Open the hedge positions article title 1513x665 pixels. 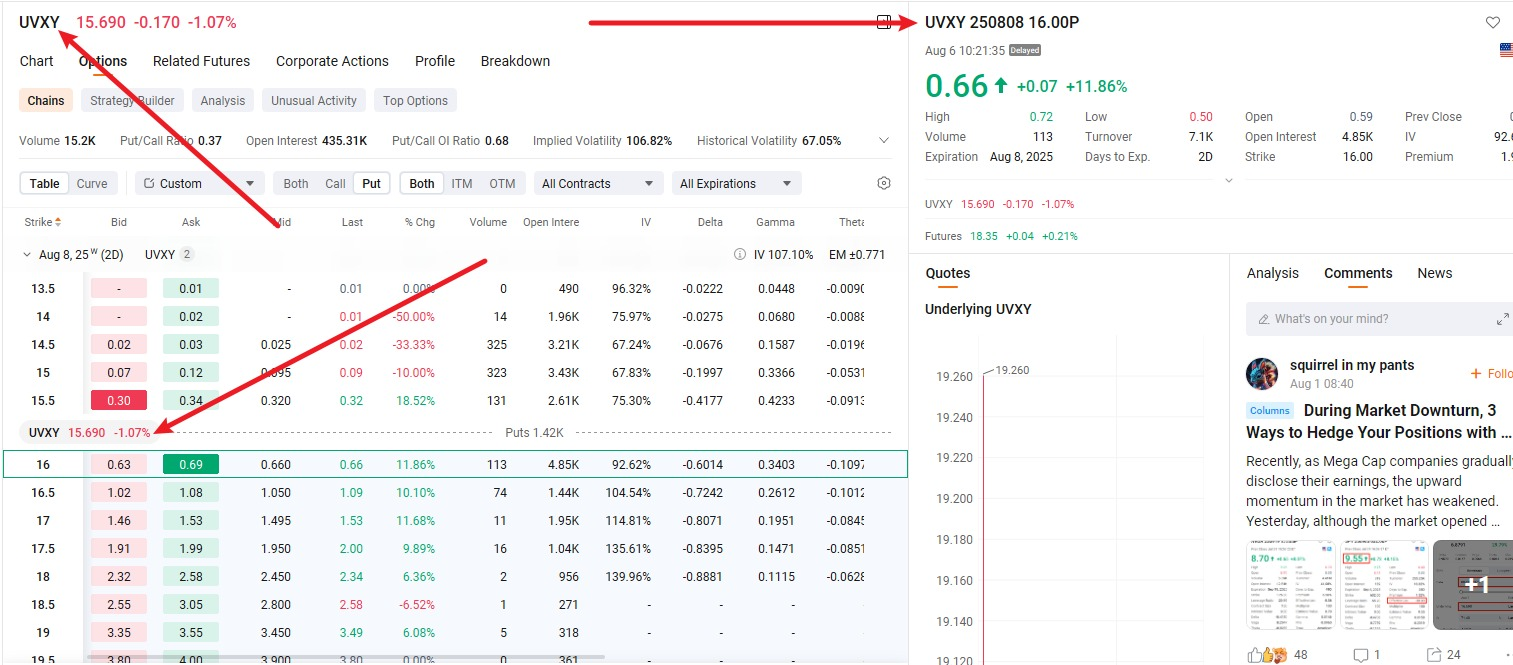(x=1378, y=421)
